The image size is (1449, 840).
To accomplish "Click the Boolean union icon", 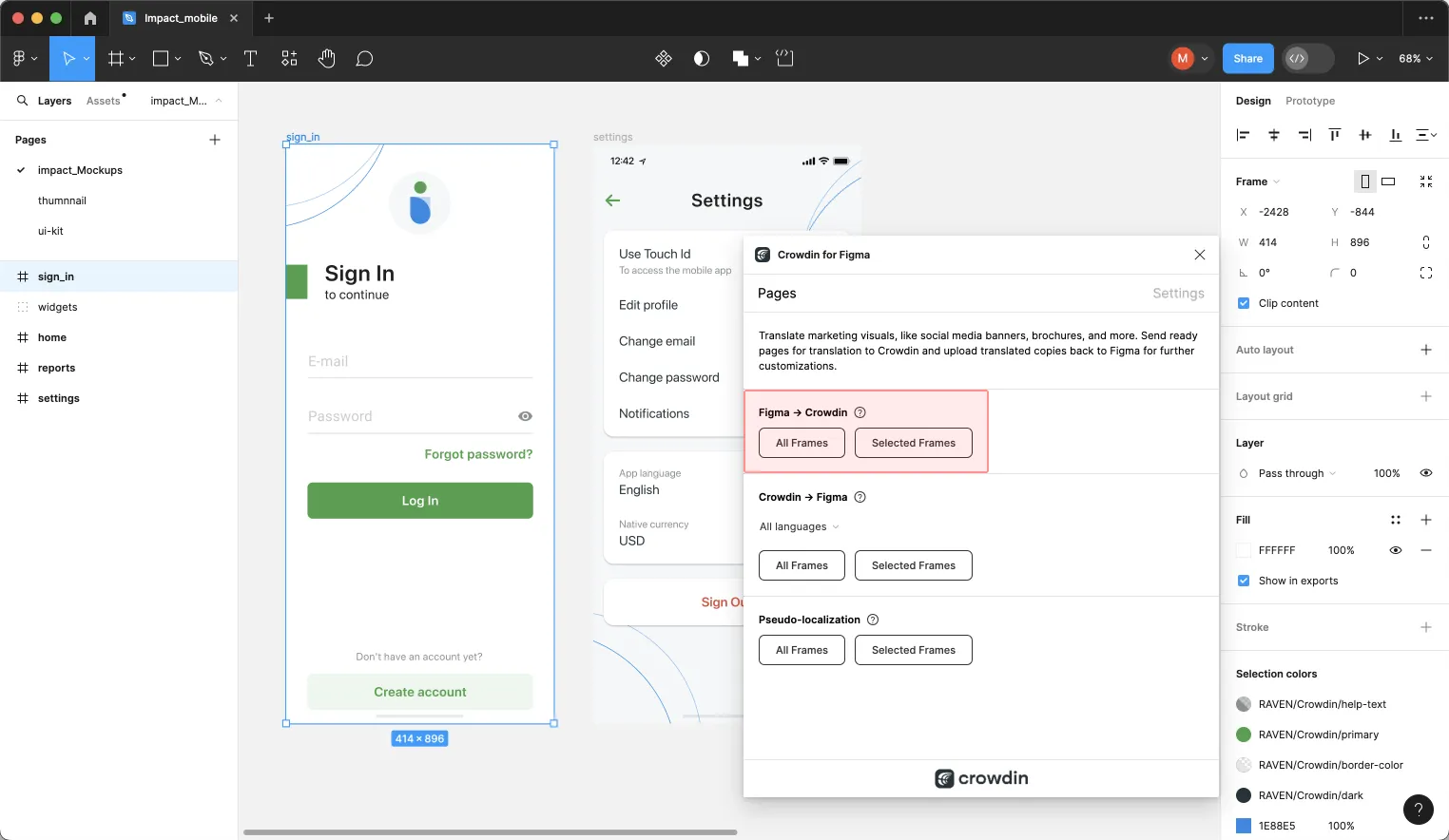I will tap(741, 59).
